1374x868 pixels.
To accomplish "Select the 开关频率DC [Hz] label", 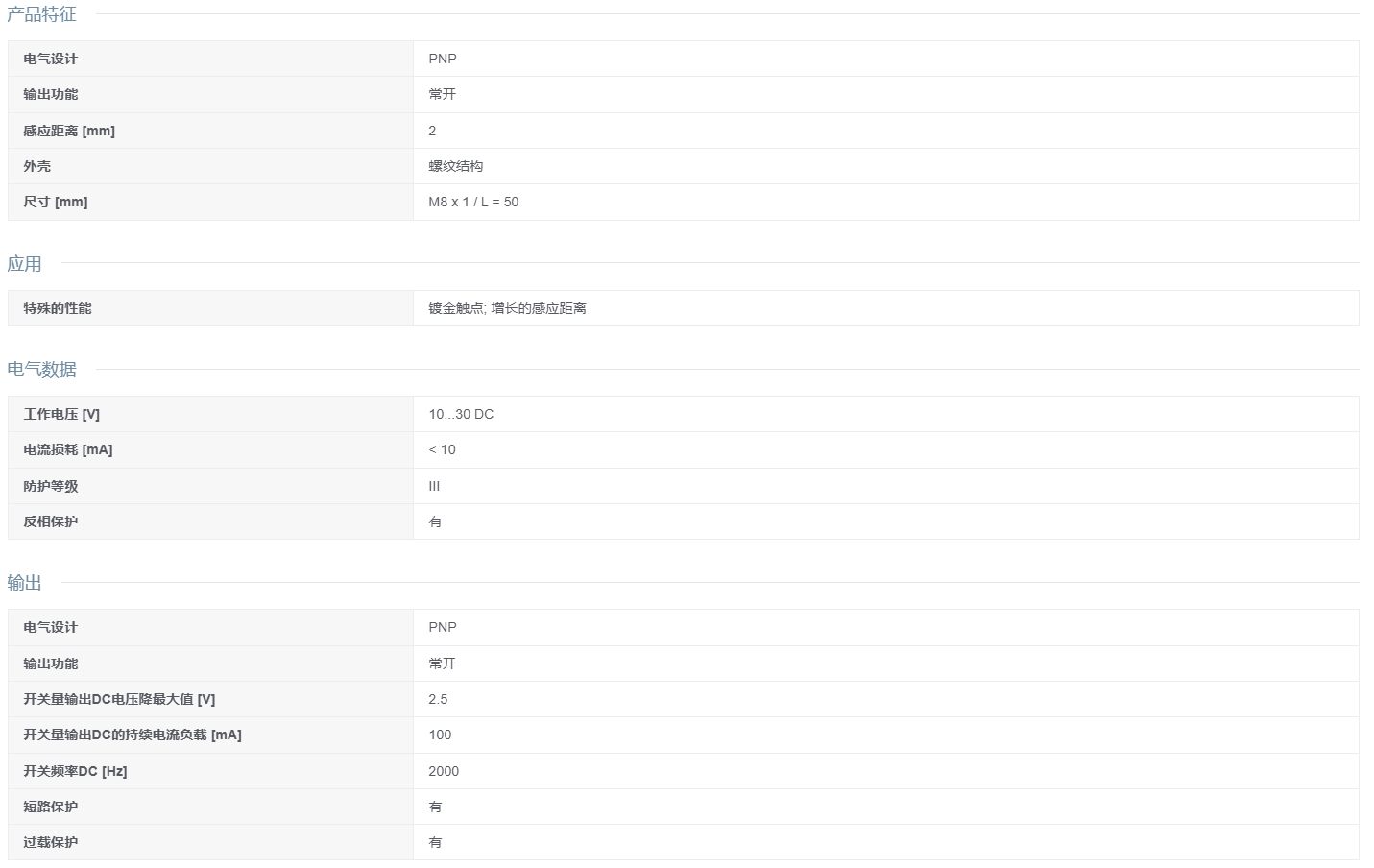I will (75, 771).
